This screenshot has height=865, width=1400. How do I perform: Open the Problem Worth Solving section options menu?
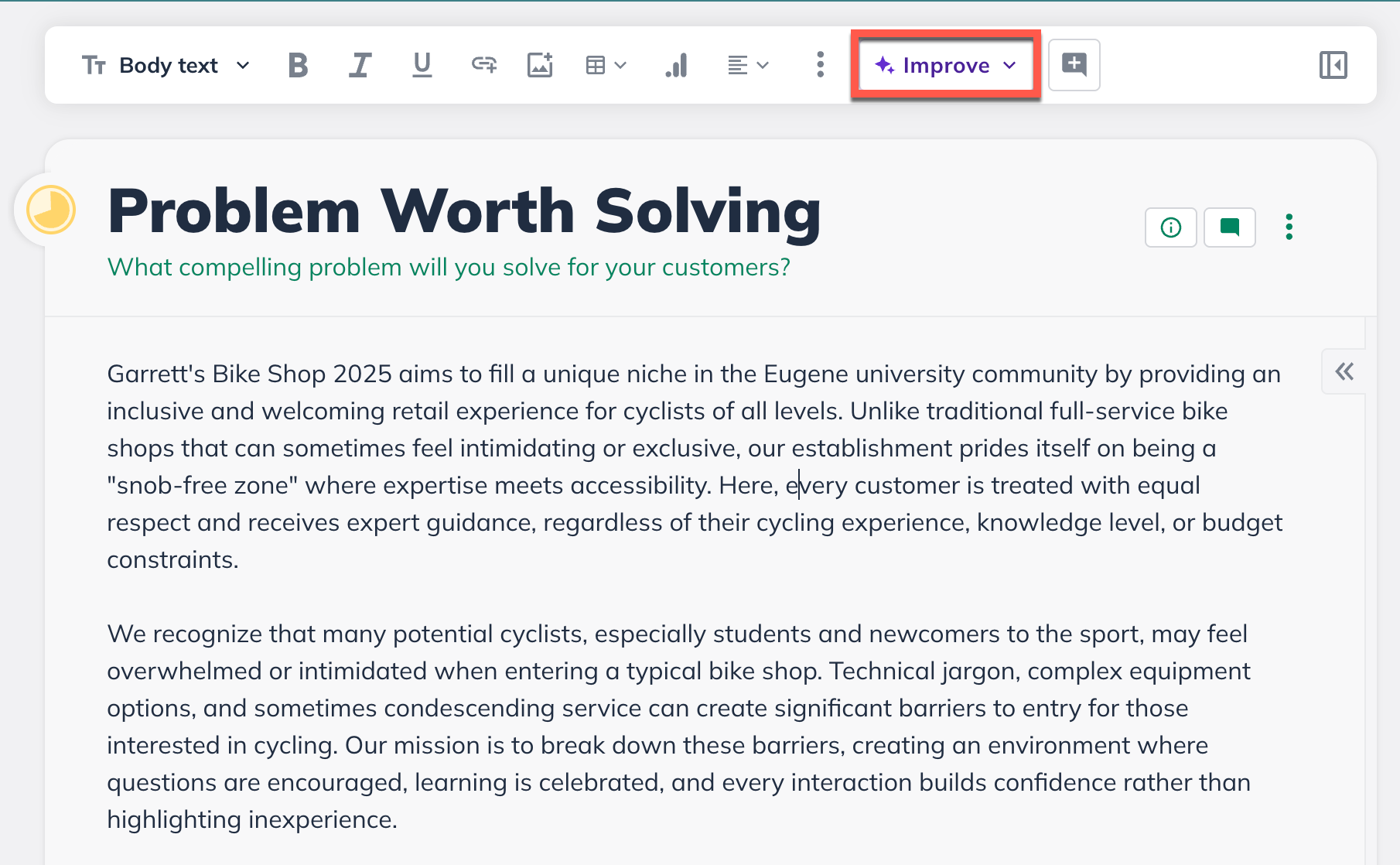click(x=1289, y=227)
